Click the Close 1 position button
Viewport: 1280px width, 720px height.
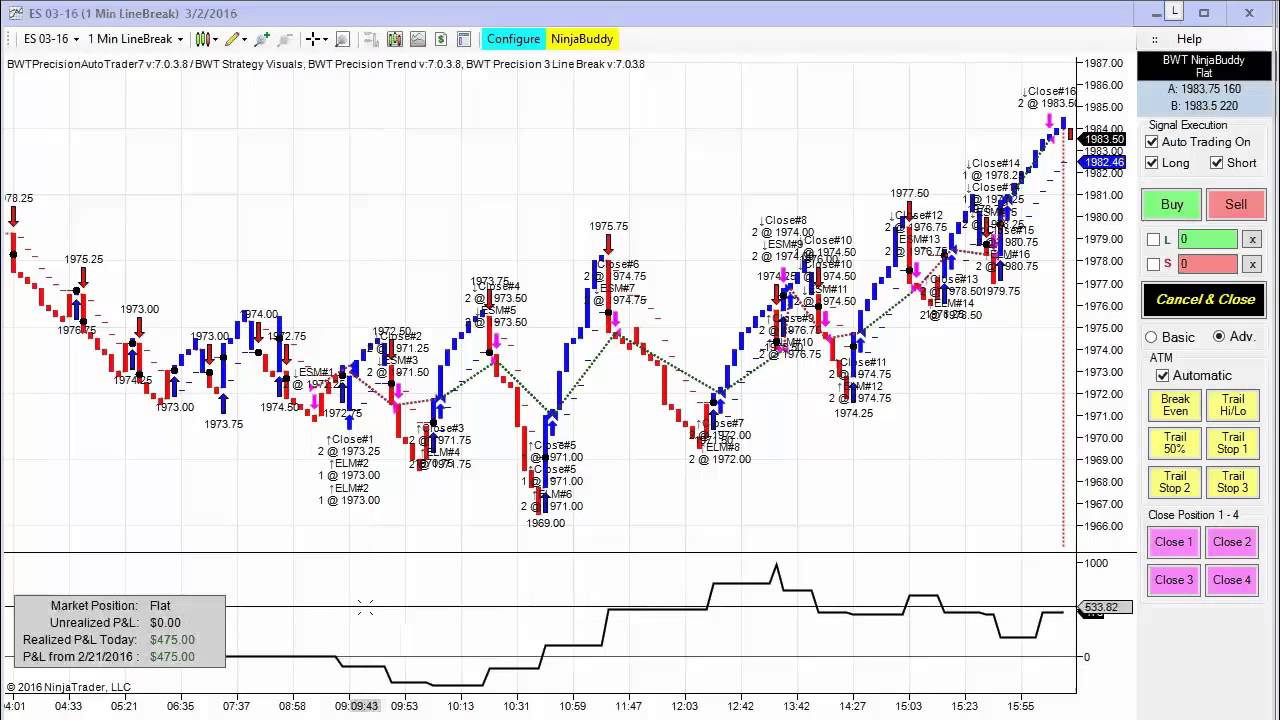[x=1174, y=542]
